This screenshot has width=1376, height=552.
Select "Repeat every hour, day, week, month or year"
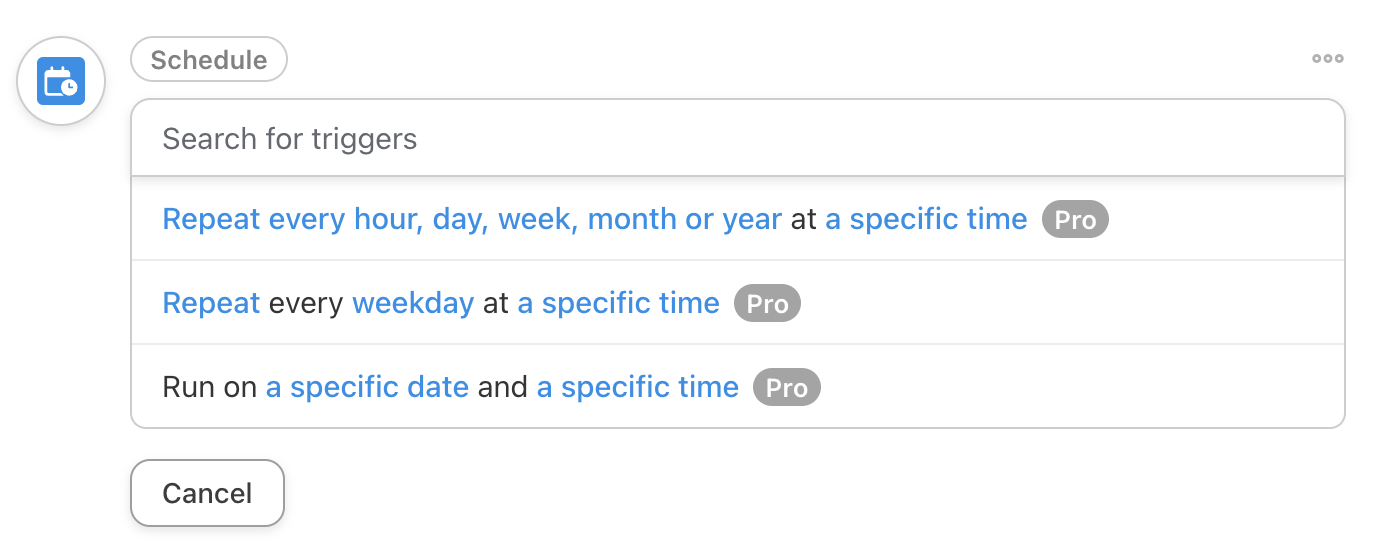(x=471, y=220)
